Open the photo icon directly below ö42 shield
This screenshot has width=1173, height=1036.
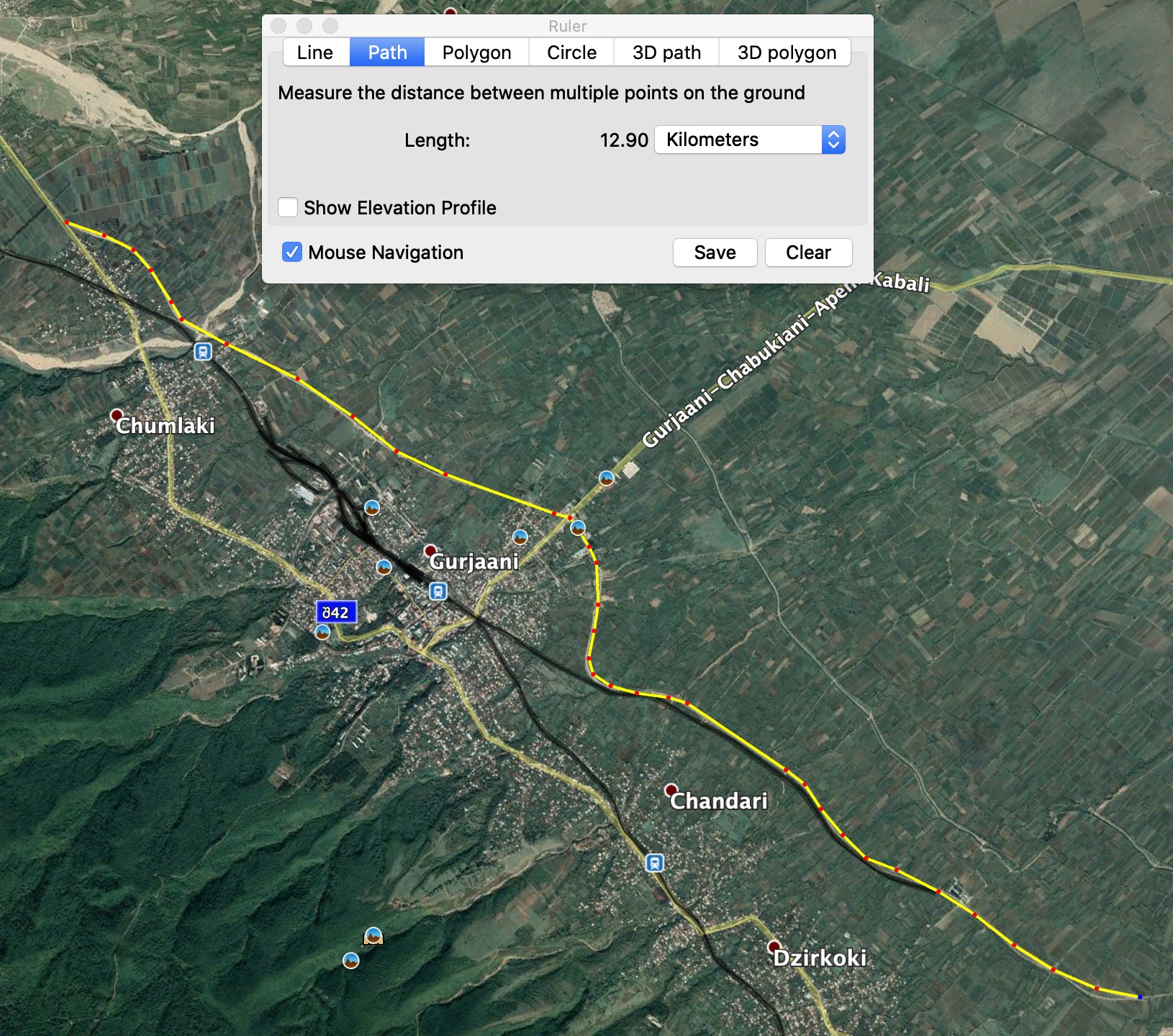(x=322, y=632)
